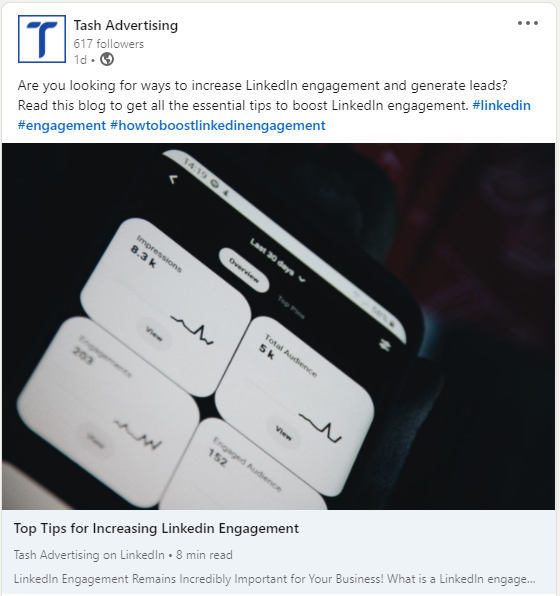Screen dimensions: 560x596
Task: Click the 1d post timestamp
Action: click(80, 60)
